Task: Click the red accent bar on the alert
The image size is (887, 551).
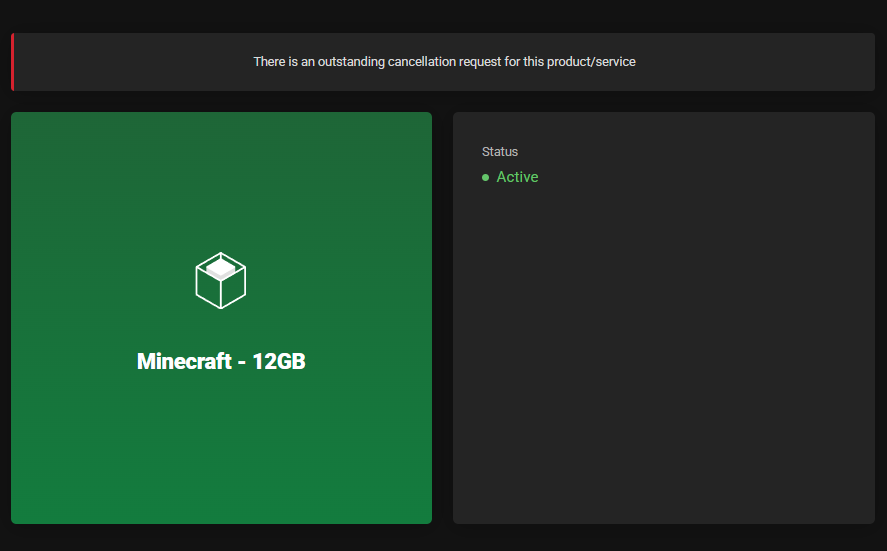Action: tap(13, 62)
